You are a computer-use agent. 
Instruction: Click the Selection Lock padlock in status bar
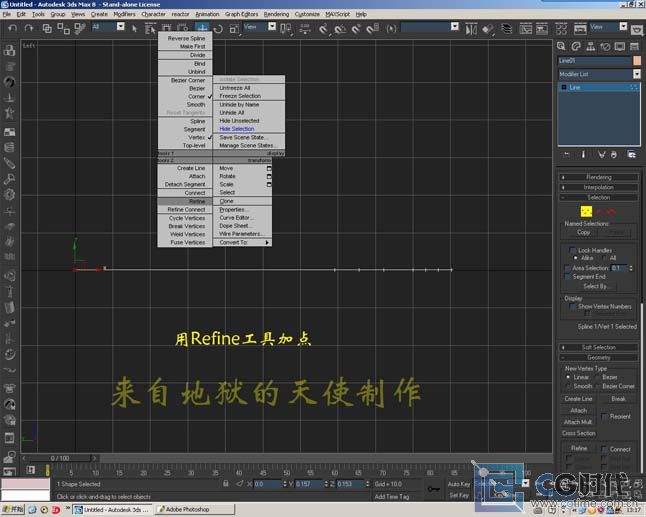click(x=225, y=484)
